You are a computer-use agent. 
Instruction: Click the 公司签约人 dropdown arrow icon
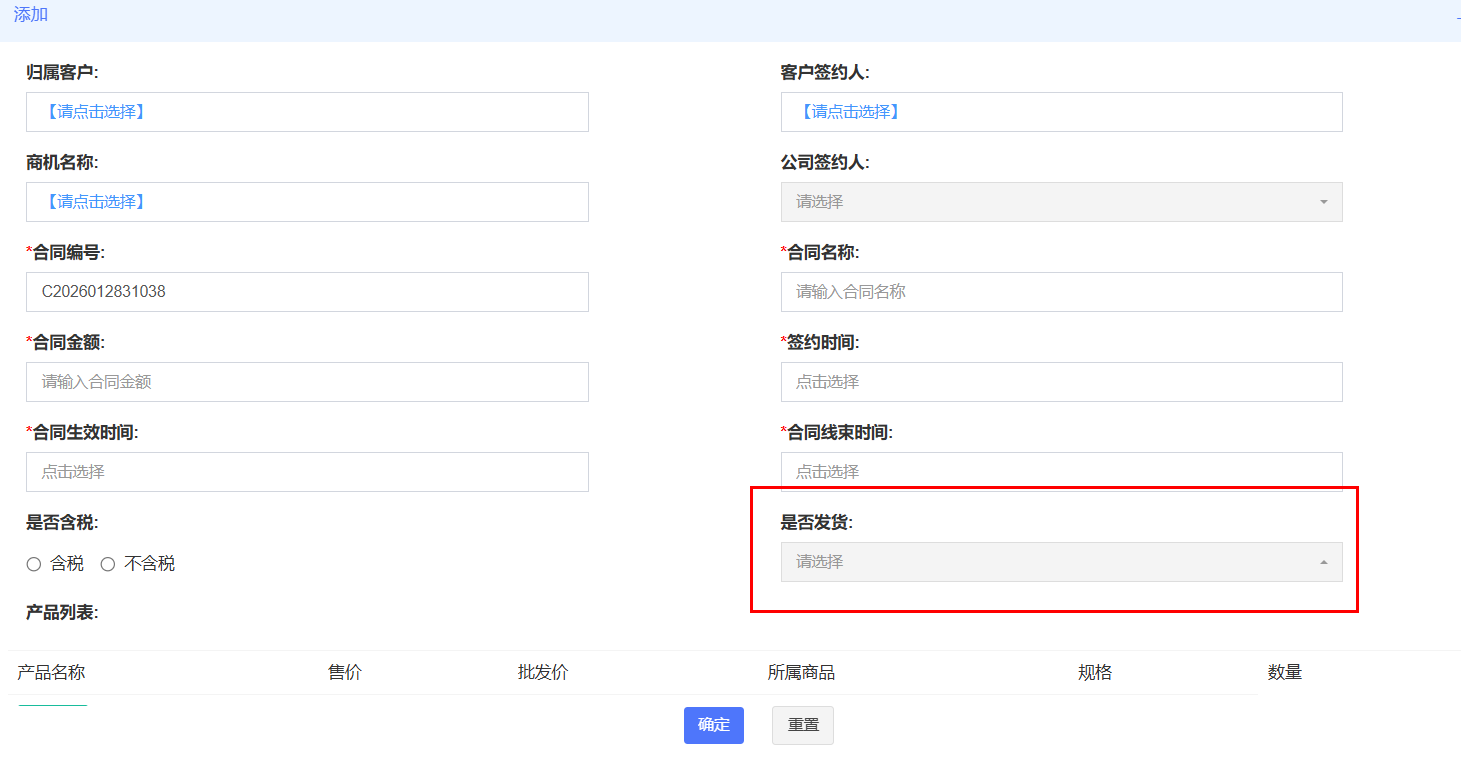pos(1323,202)
